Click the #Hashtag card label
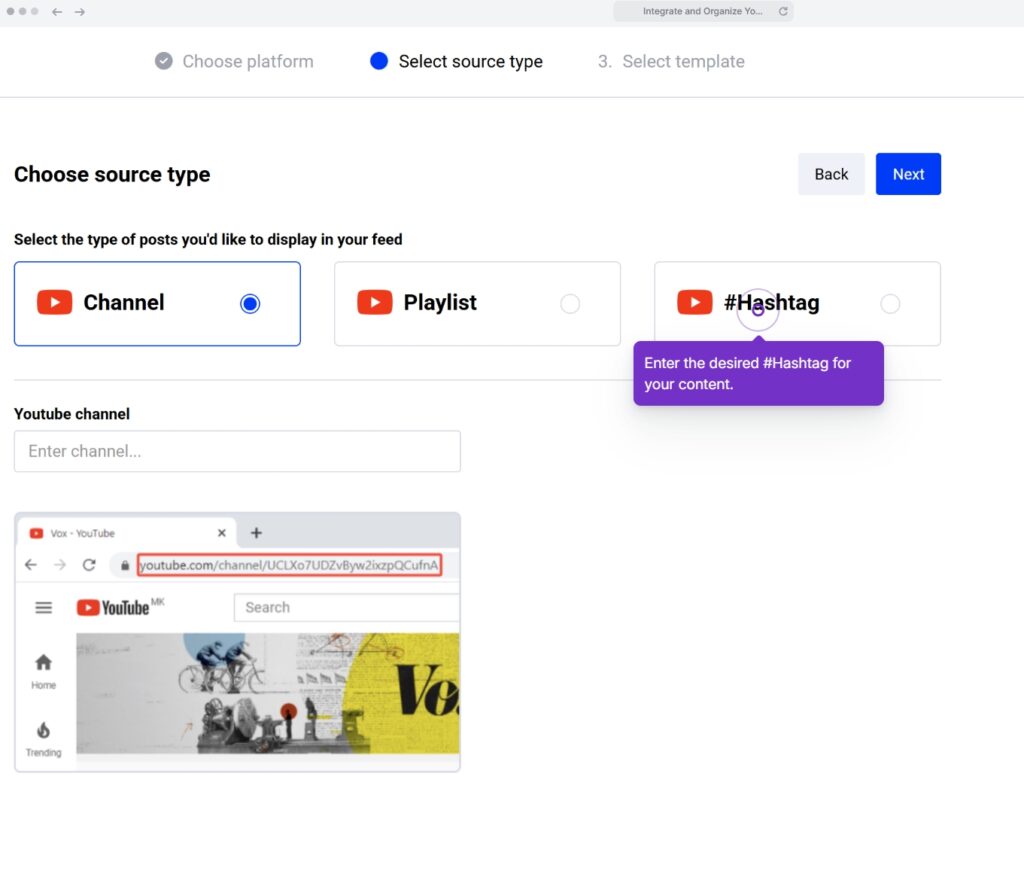Screen dimensions: 1024x874 click(x=771, y=302)
